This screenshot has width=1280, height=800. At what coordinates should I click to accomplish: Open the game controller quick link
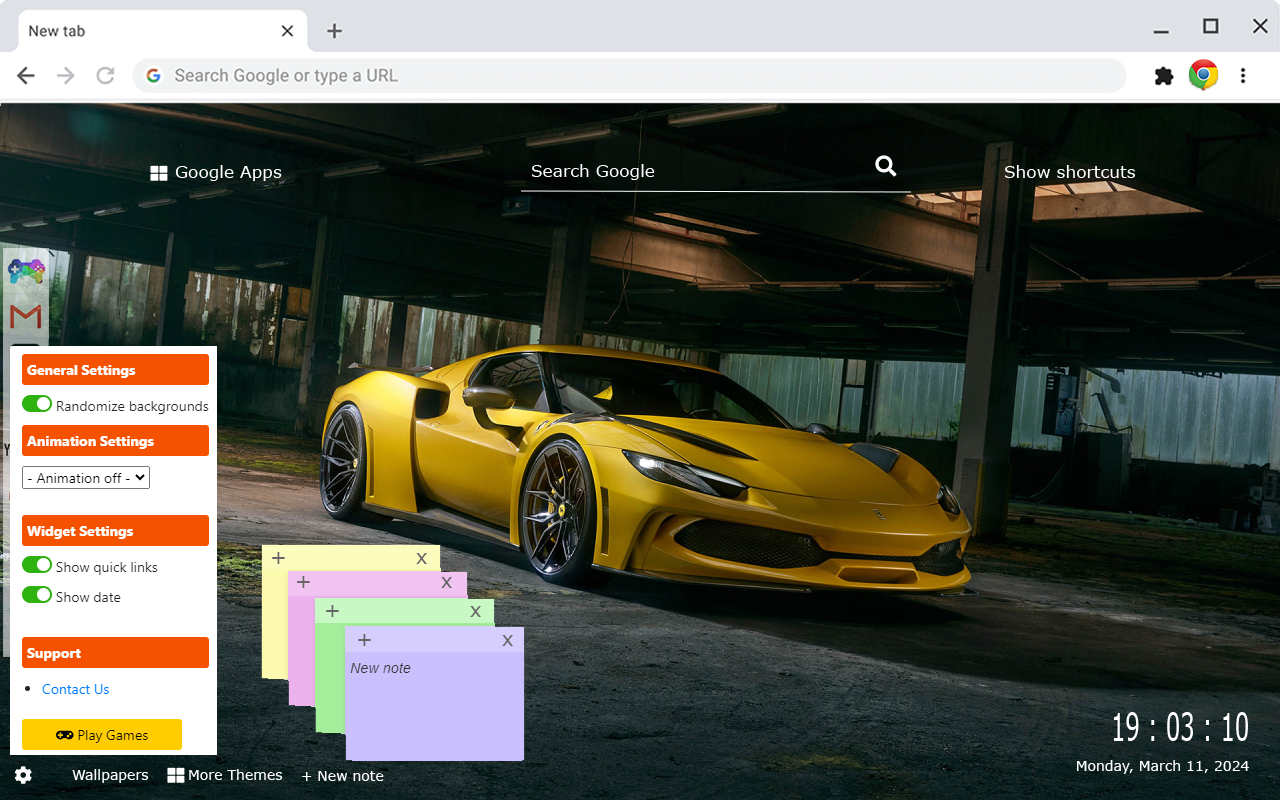tap(26, 271)
